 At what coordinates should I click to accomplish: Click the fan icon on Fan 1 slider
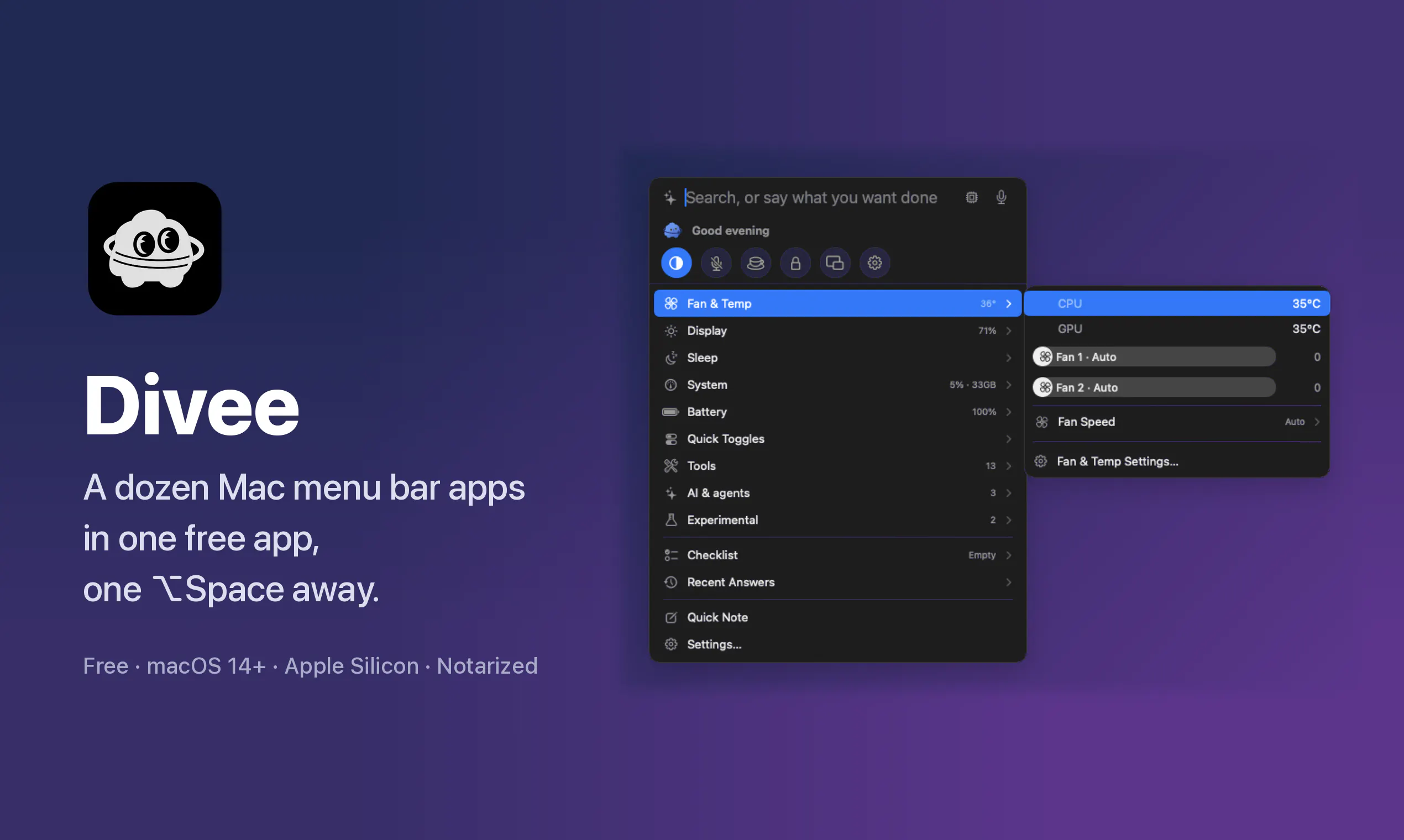point(1045,356)
